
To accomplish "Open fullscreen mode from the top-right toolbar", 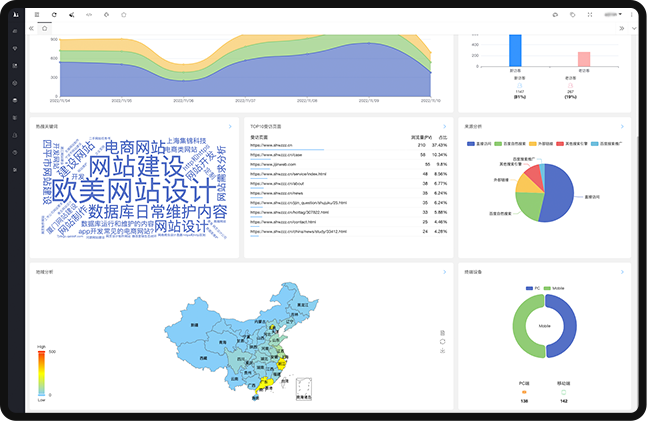I will (x=590, y=15).
